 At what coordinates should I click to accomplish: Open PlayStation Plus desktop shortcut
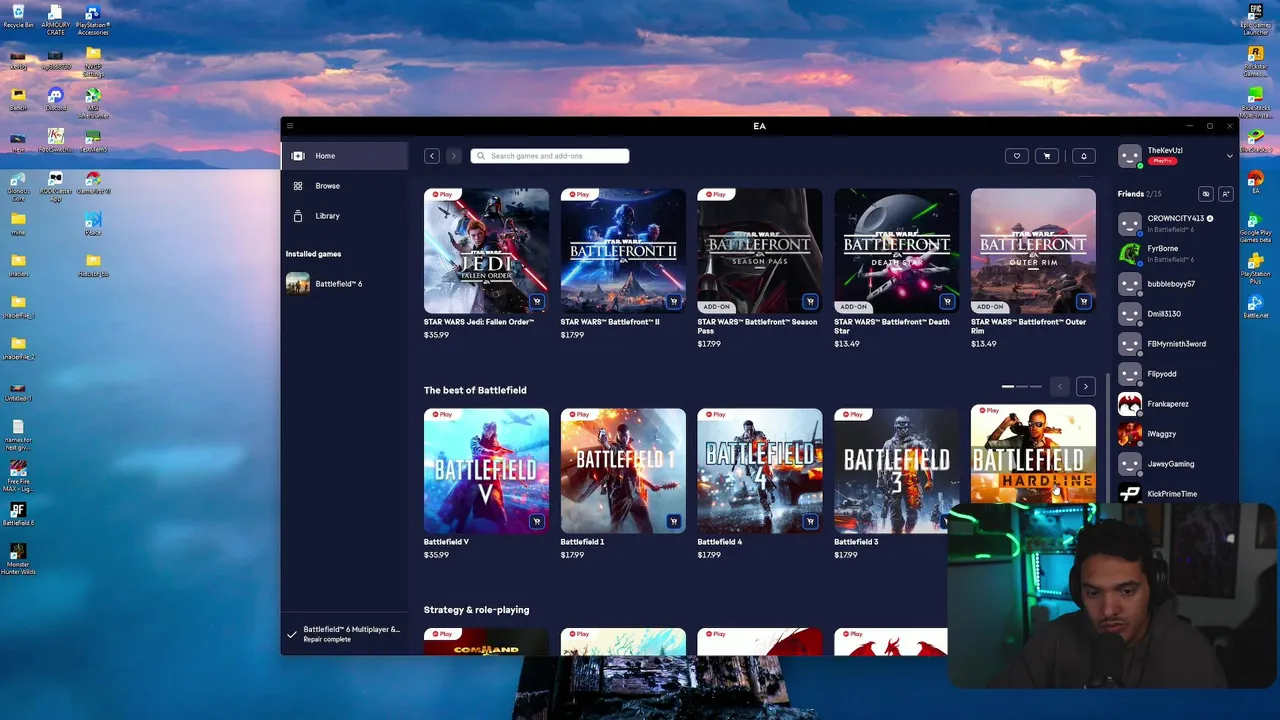point(1256,267)
